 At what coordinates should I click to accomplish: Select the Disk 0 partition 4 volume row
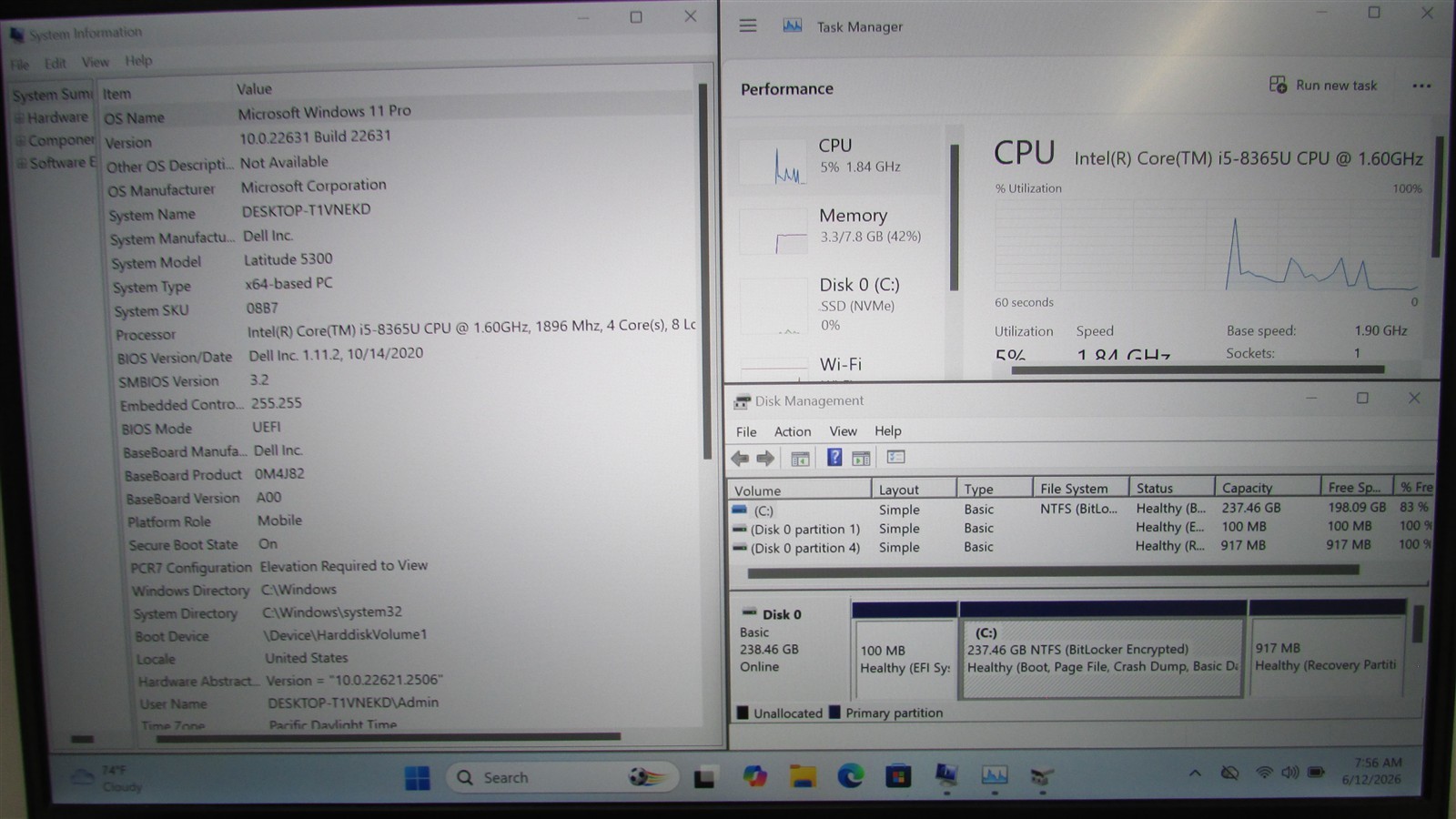pyautogui.click(x=1080, y=547)
